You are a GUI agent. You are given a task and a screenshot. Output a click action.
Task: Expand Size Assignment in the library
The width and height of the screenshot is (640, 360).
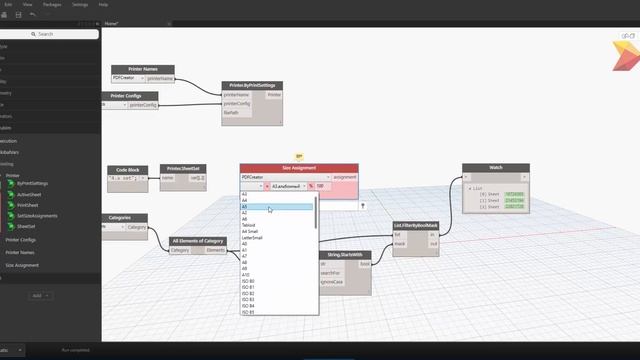[22, 265]
